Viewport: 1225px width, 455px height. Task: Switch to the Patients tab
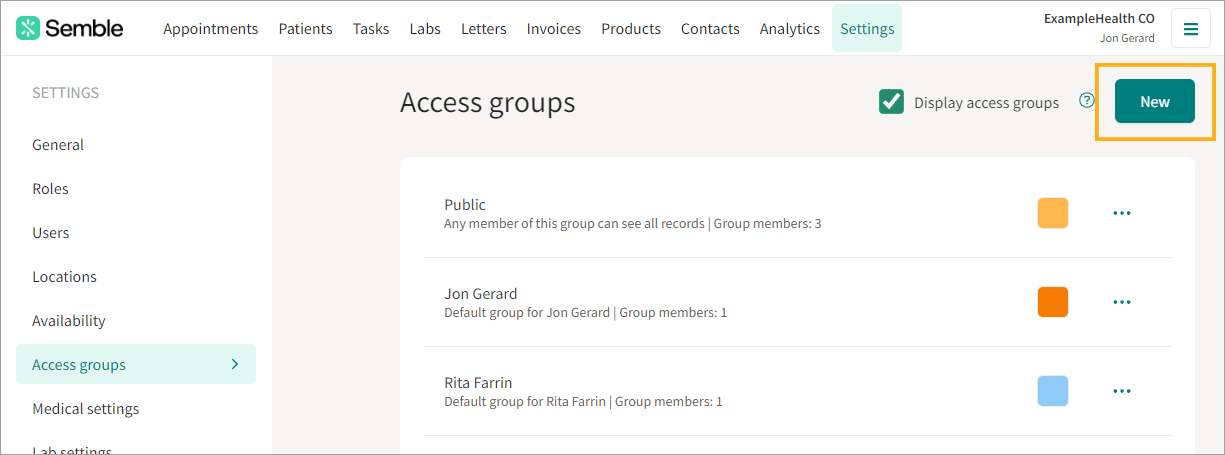point(306,28)
